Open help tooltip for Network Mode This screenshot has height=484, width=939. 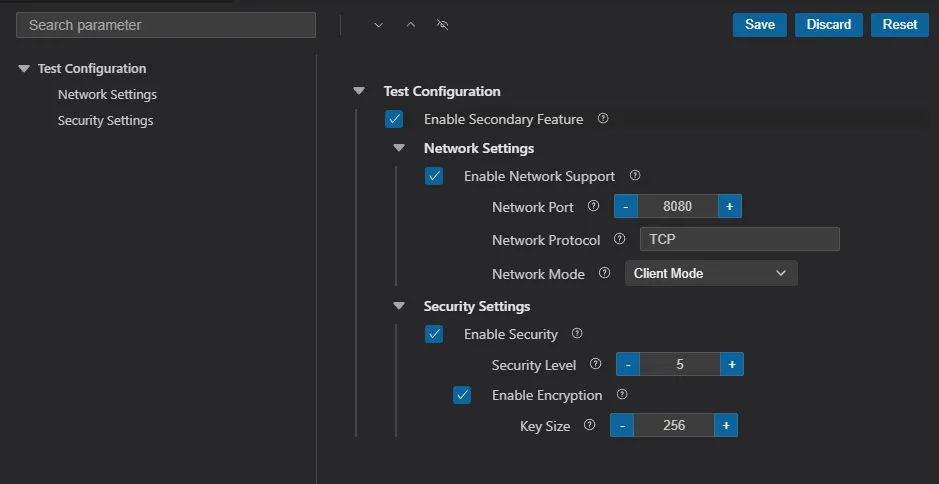tap(604, 273)
